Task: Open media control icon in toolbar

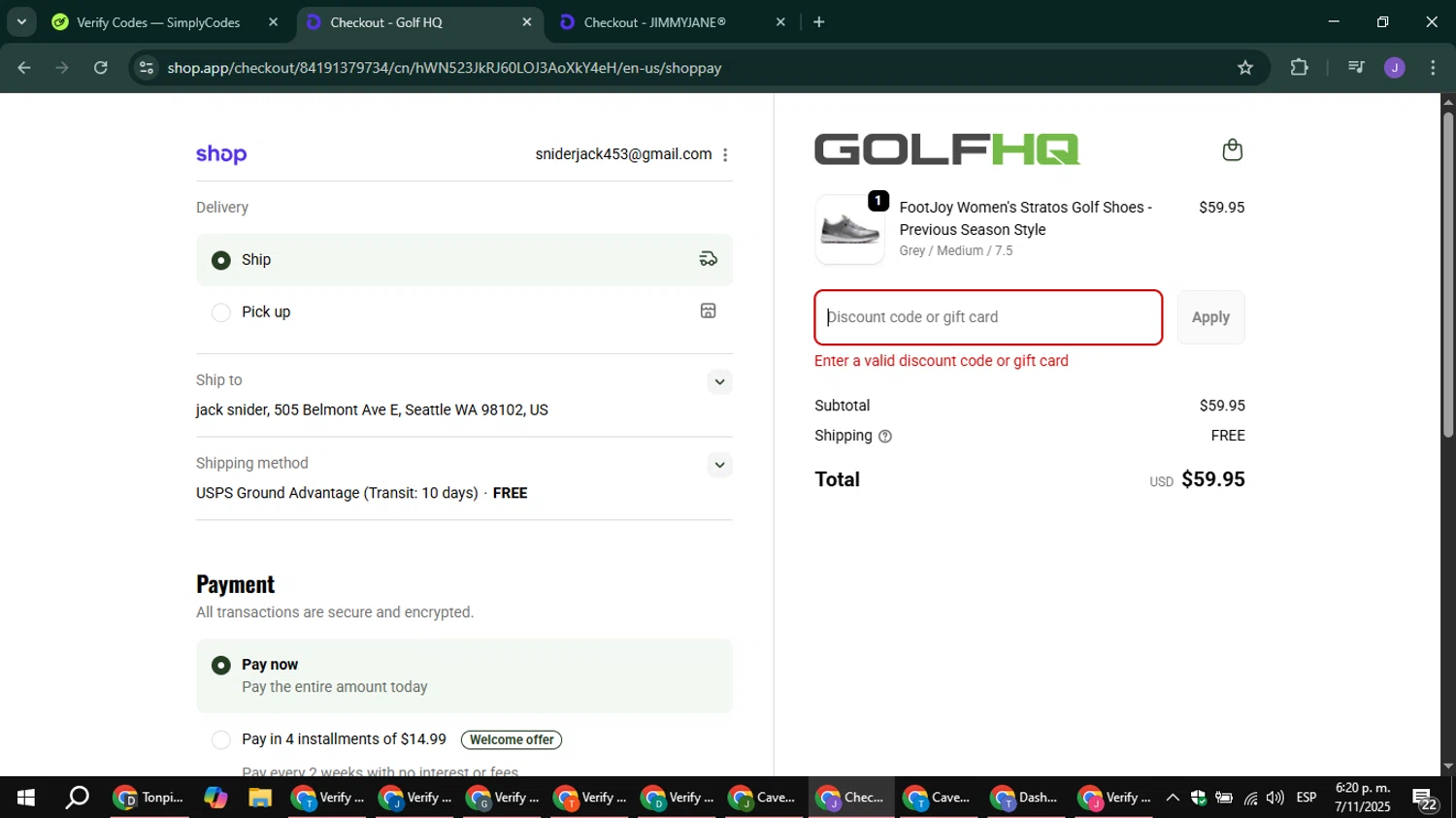Action: click(x=1356, y=68)
